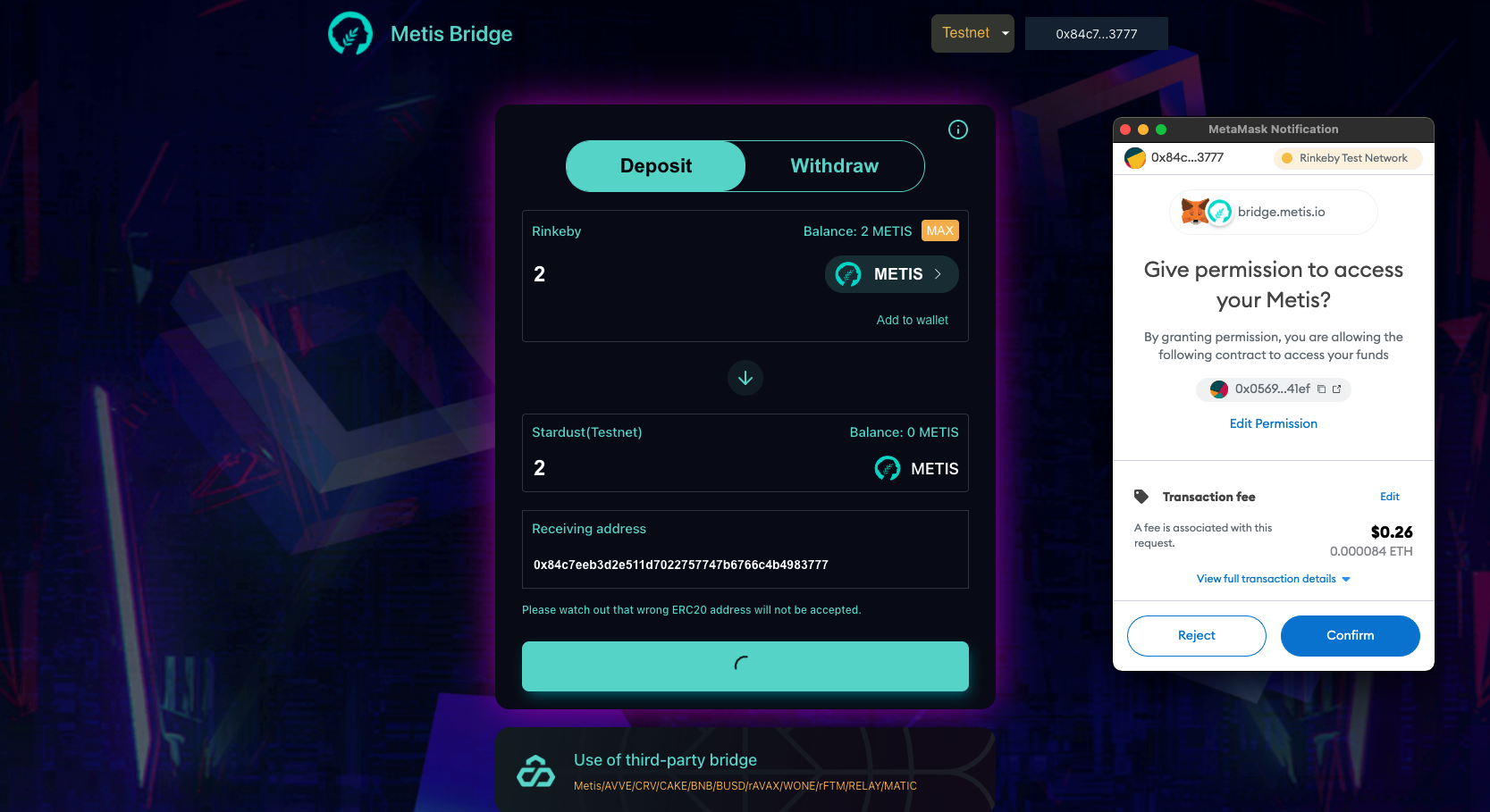Click the Metis Bridge logo icon
Image resolution: width=1490 pixels, height=812 pixels.
[350, 34]
